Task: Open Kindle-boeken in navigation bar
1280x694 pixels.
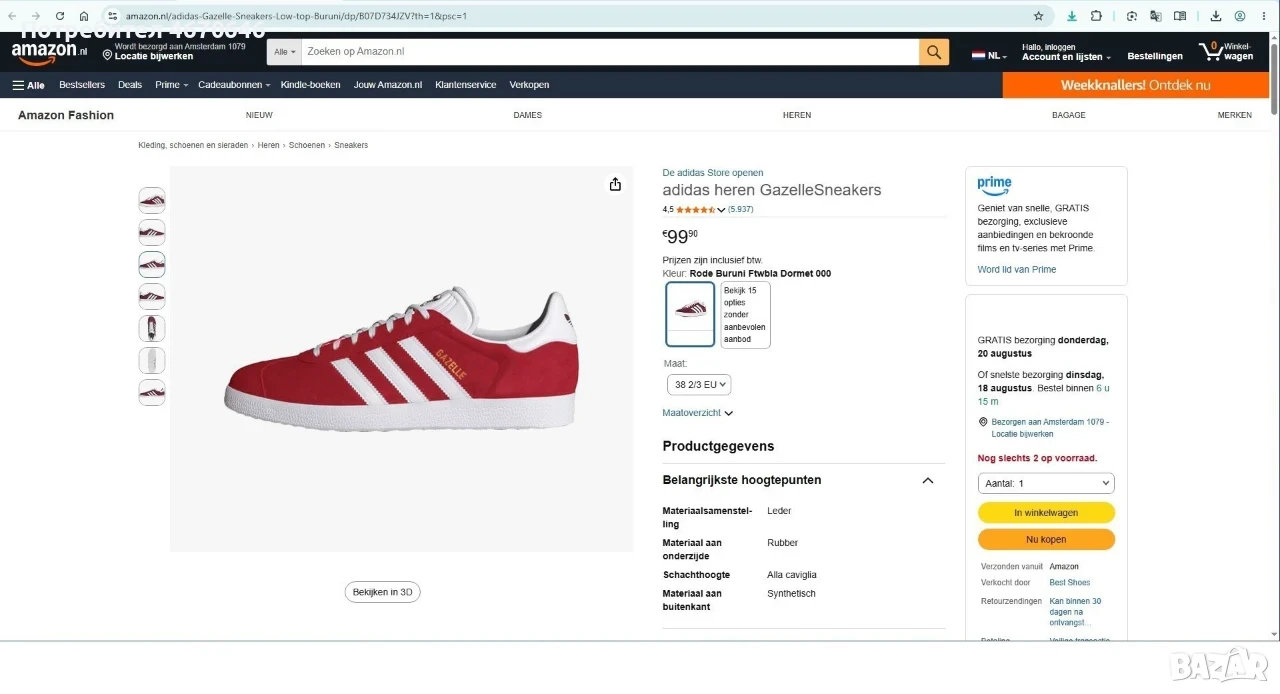Action: pos(310,85)
